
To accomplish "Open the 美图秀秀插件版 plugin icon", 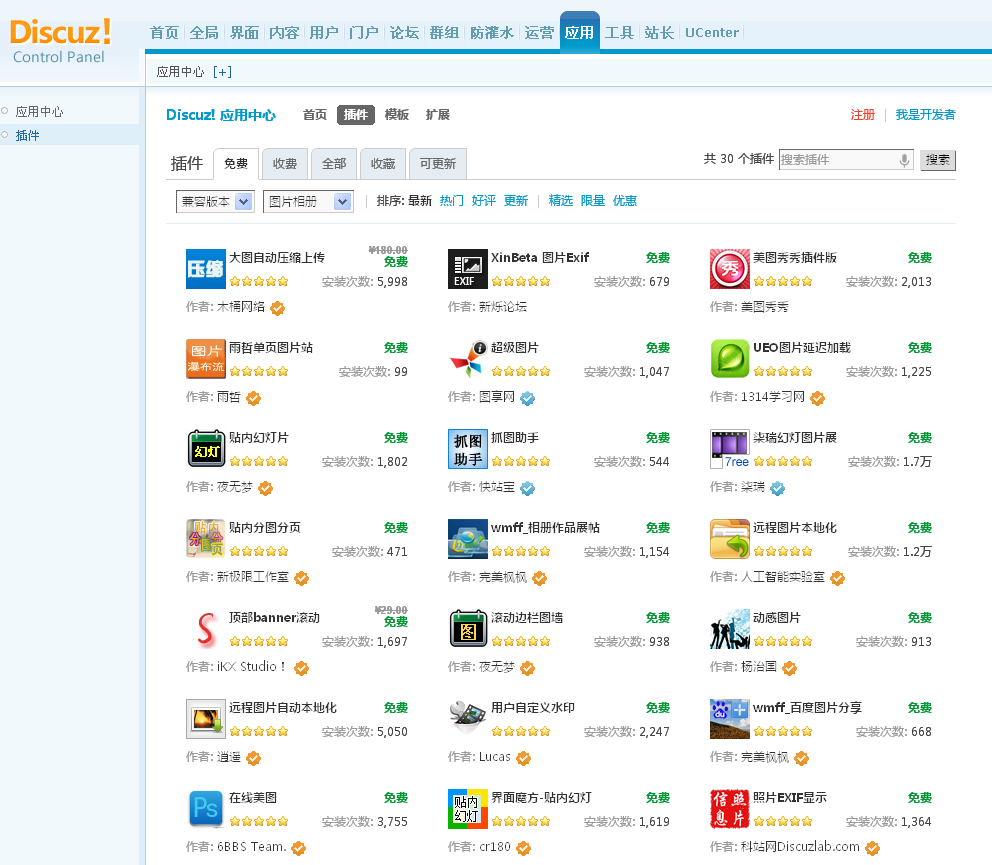I will 729,269.
